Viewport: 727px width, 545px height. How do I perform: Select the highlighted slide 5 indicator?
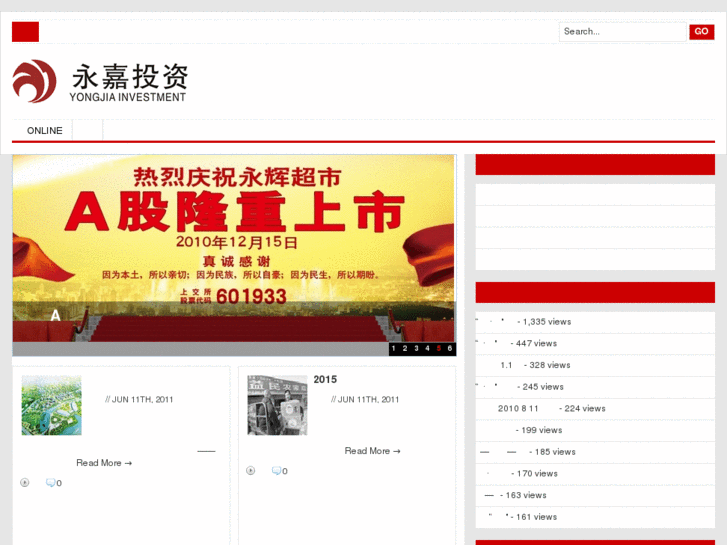tap(439, 348)
